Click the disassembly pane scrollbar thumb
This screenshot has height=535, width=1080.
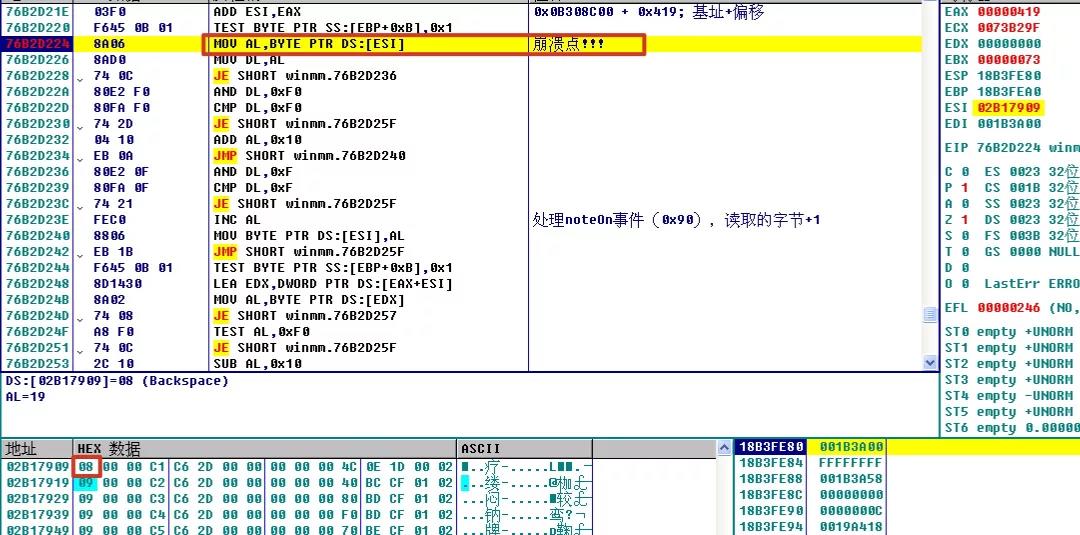(x=931, y=315)
